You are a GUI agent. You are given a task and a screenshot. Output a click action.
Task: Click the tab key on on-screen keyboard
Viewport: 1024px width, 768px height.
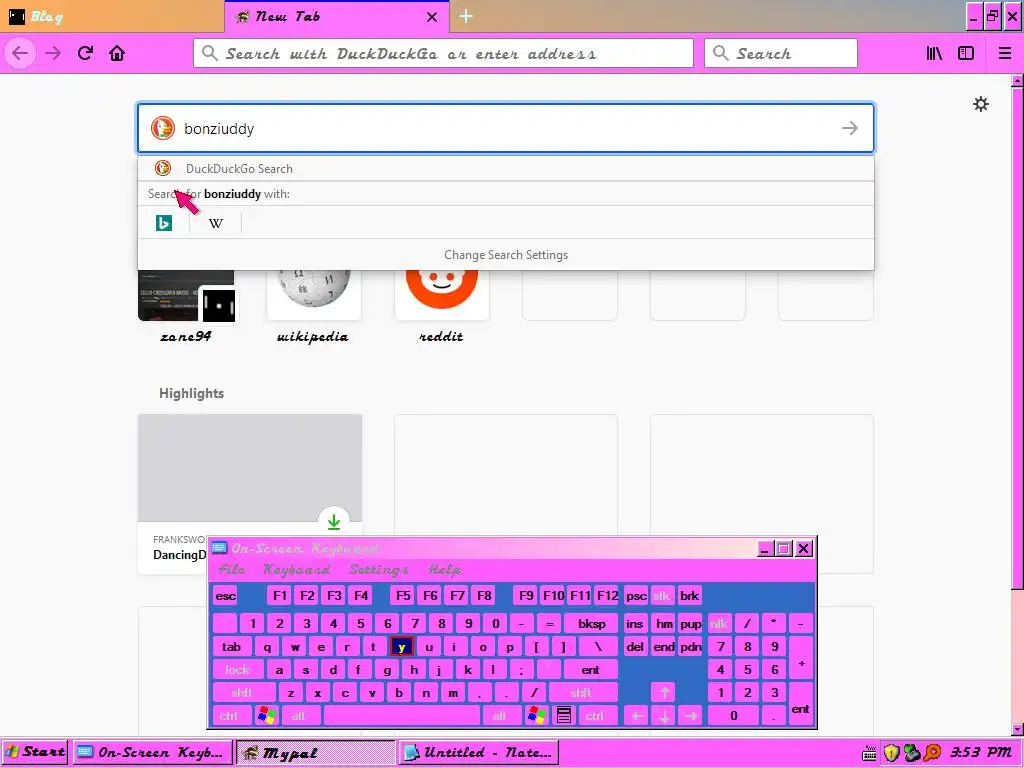point(231,647)
